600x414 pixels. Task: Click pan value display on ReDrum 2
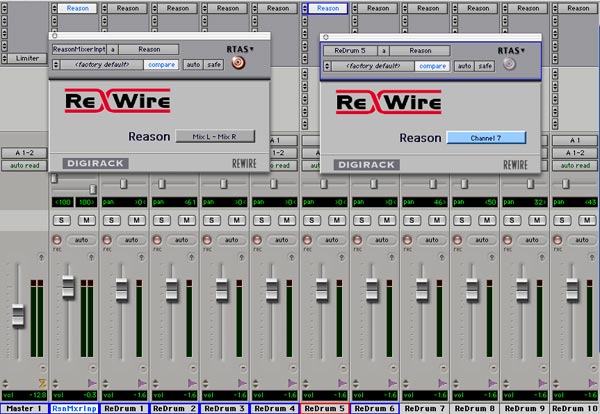[174, 202]
